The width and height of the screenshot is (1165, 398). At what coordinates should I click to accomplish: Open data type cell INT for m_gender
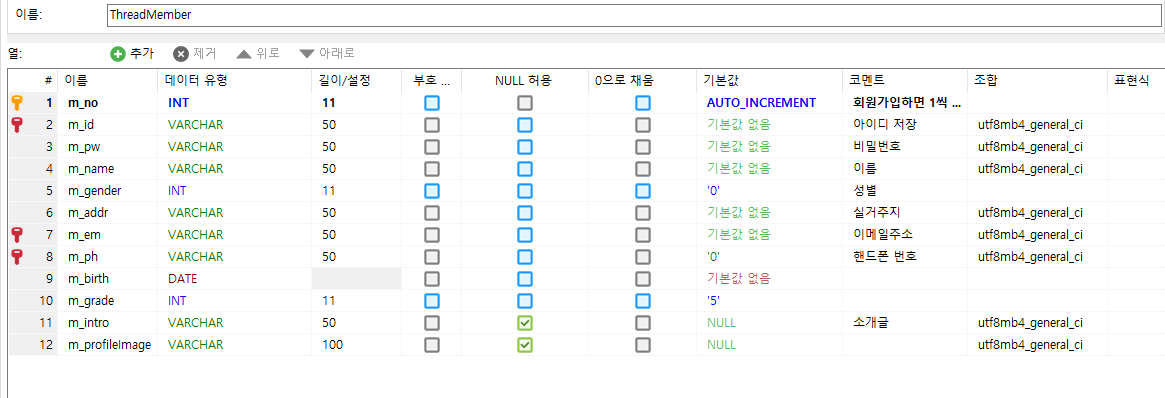click(x=178, y=191)
